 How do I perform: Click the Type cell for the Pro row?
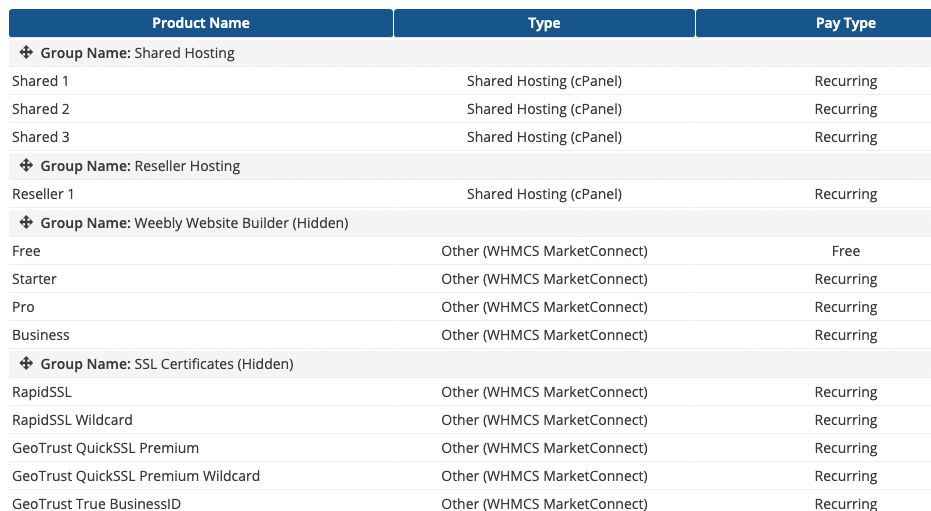click(544, 307)
